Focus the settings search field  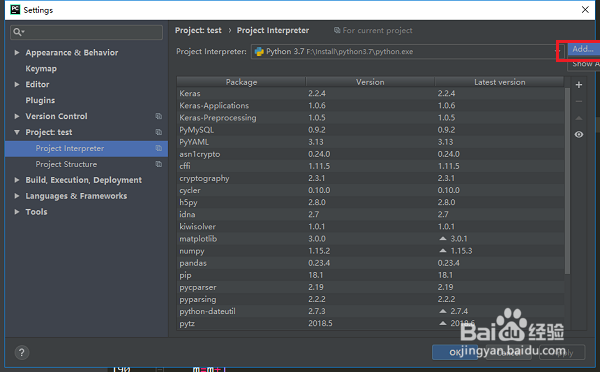pos(86,32)
